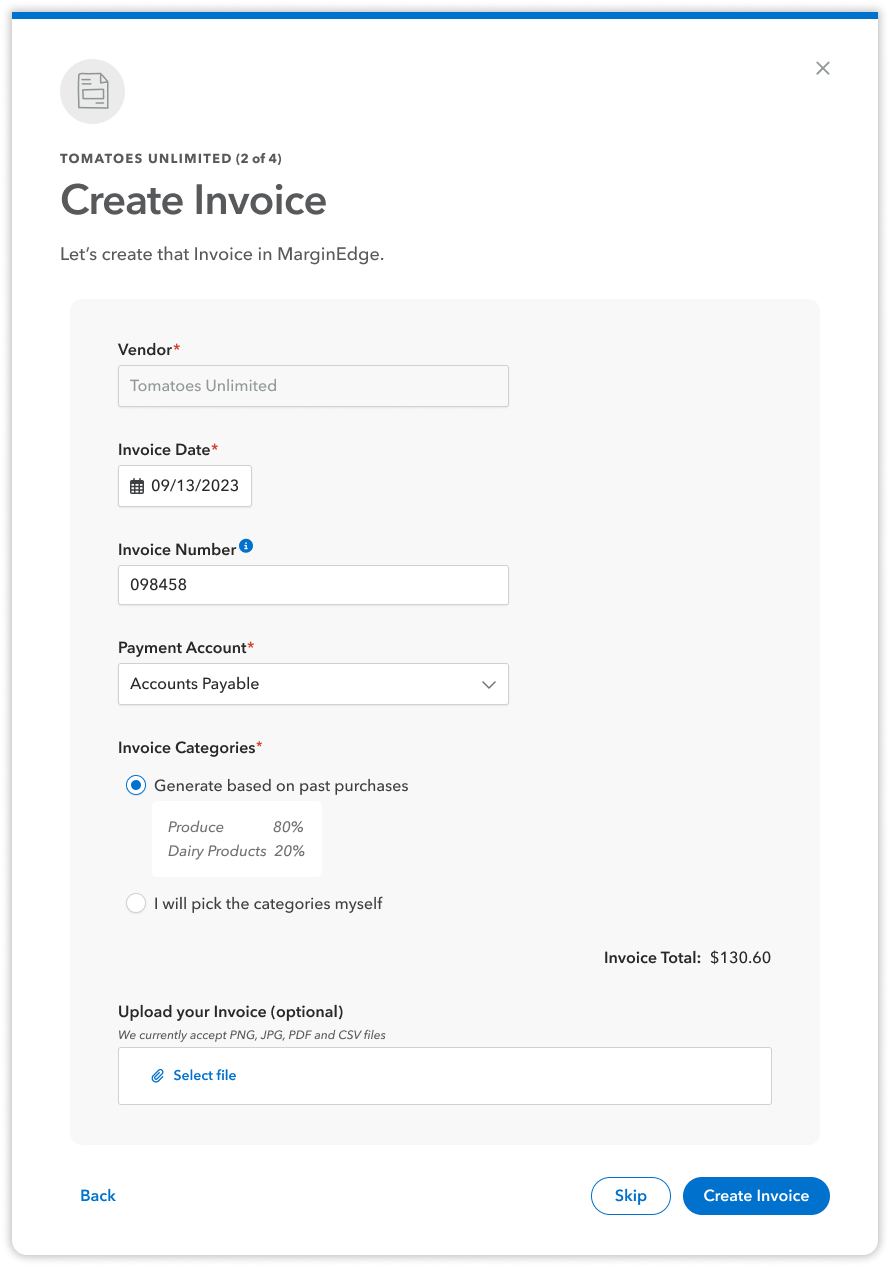
Task: Click the Dairy Products 20% row
Action: (236, 851)
